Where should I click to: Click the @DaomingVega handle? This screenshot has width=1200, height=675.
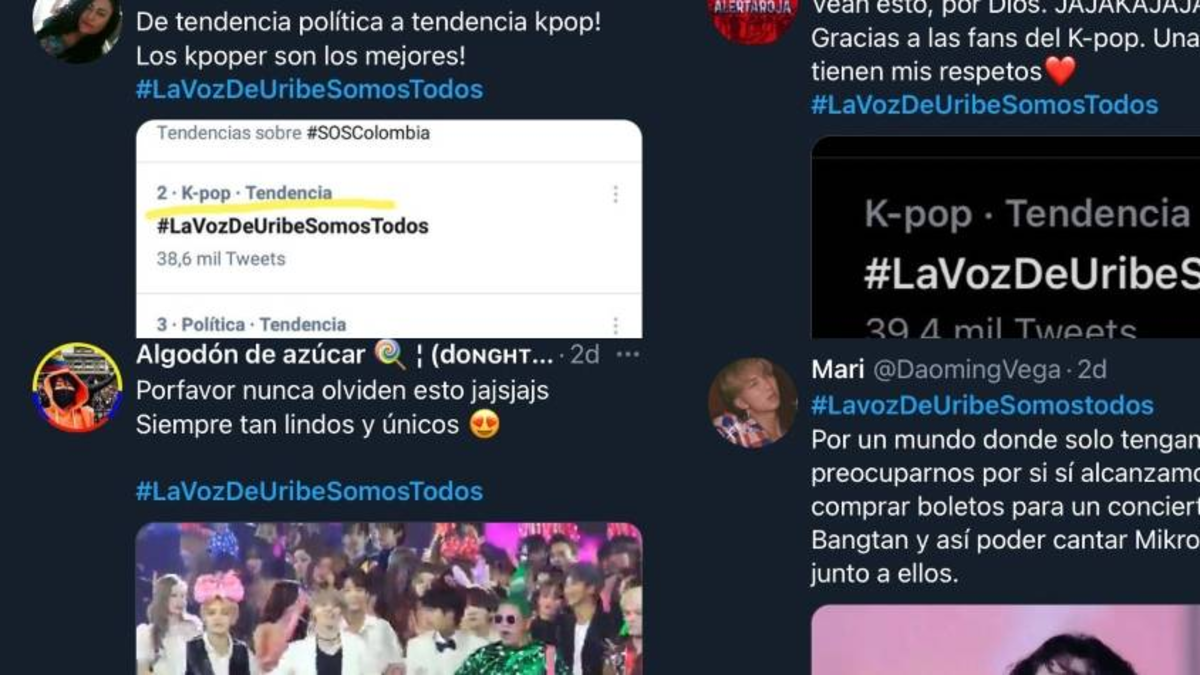[x=966, y=370]
